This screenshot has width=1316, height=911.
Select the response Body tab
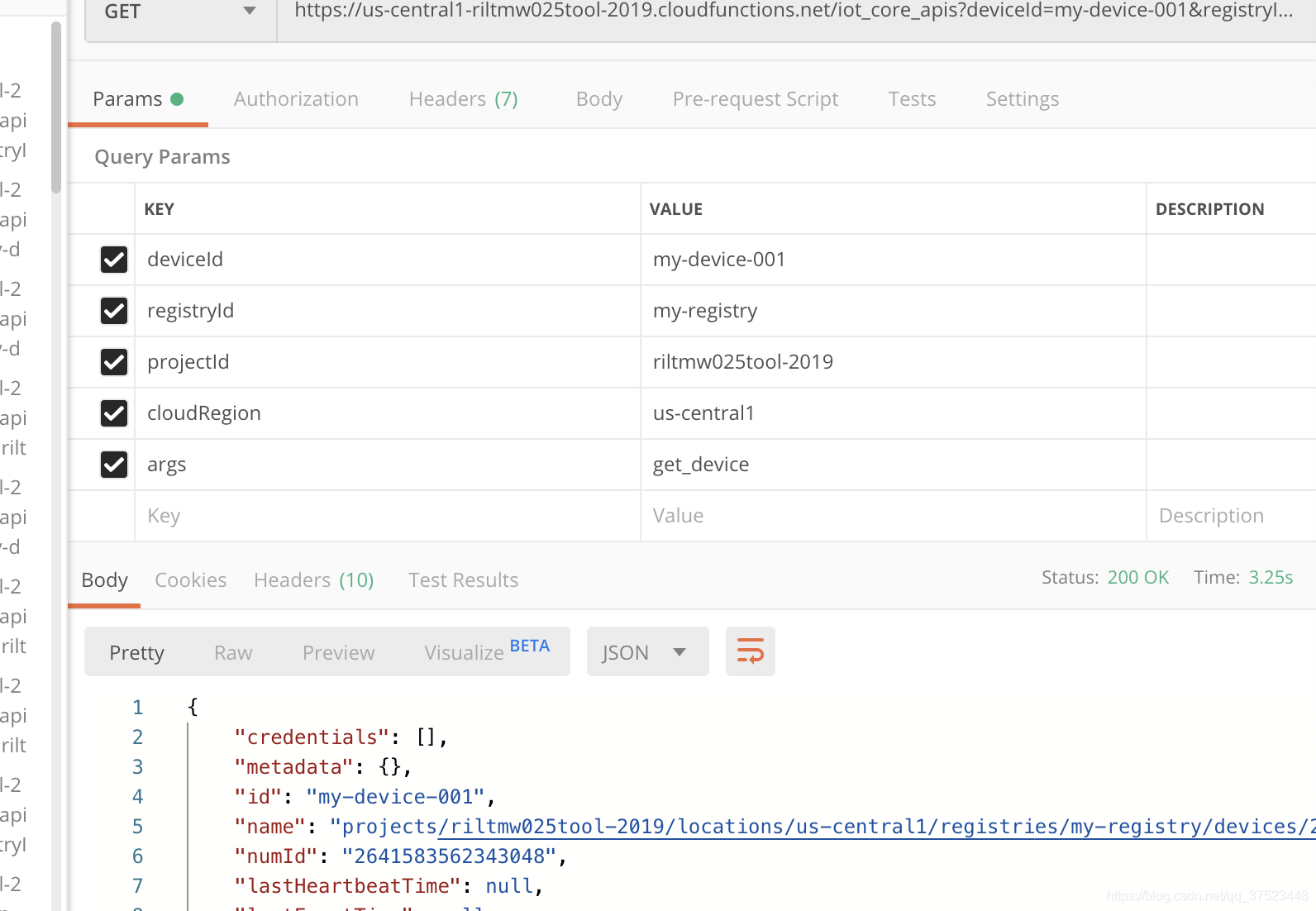click(x=104, y=580)
